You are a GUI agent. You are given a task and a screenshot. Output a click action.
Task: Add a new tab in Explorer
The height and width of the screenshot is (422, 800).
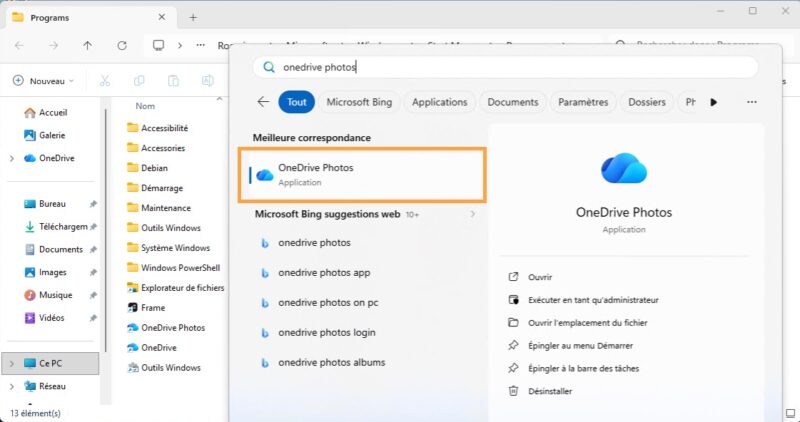pos(193,17)
